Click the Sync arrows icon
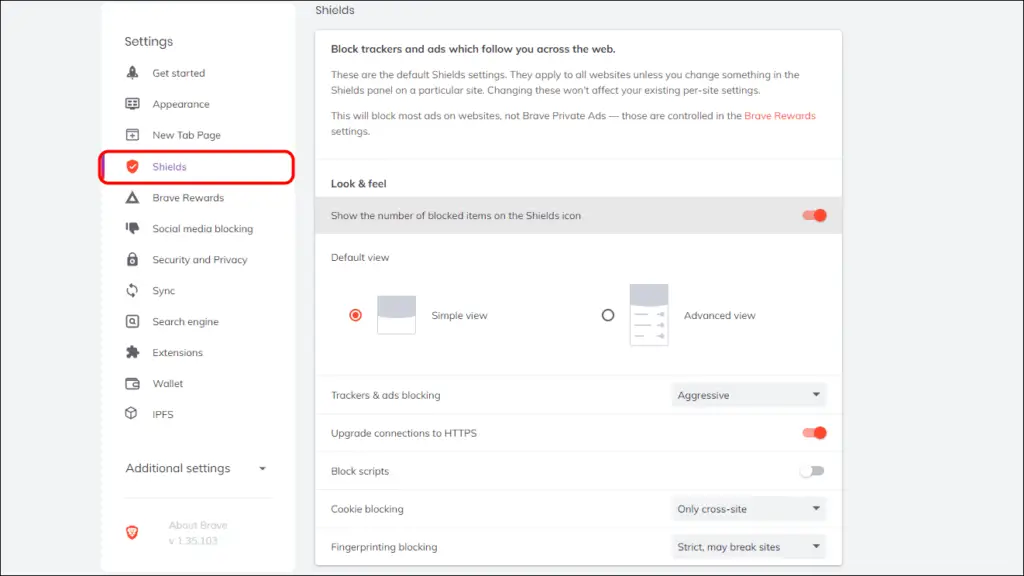This screenshot has height=576, width=1024. click(x=132, y=290)
